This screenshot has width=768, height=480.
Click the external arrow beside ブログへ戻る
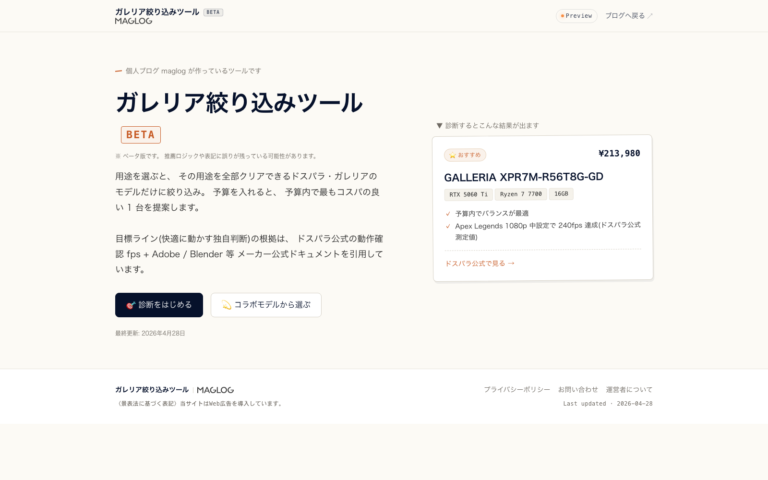pos(650,16)
